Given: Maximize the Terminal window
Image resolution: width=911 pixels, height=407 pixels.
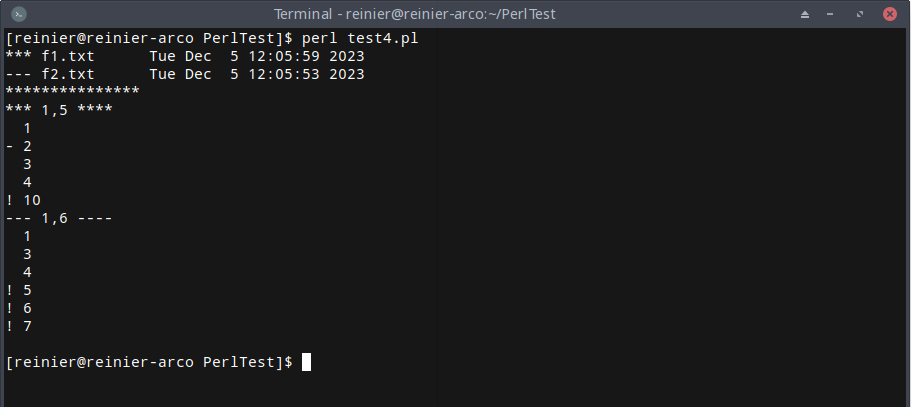Looking at the screenshot, I should (859, 14).
